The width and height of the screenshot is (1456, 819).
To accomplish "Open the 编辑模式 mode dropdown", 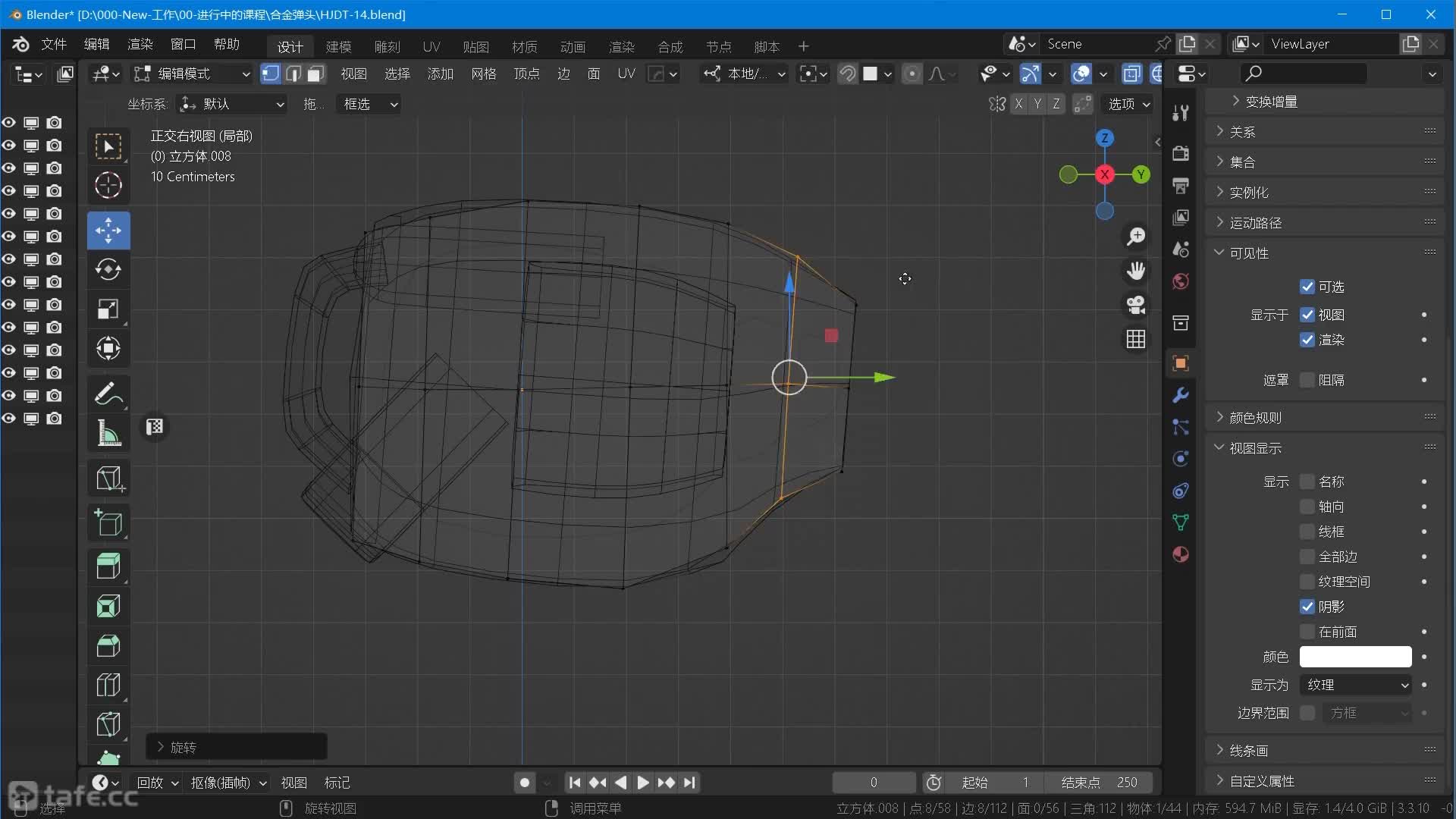I will pyautogui.click(x=192, y=74).
